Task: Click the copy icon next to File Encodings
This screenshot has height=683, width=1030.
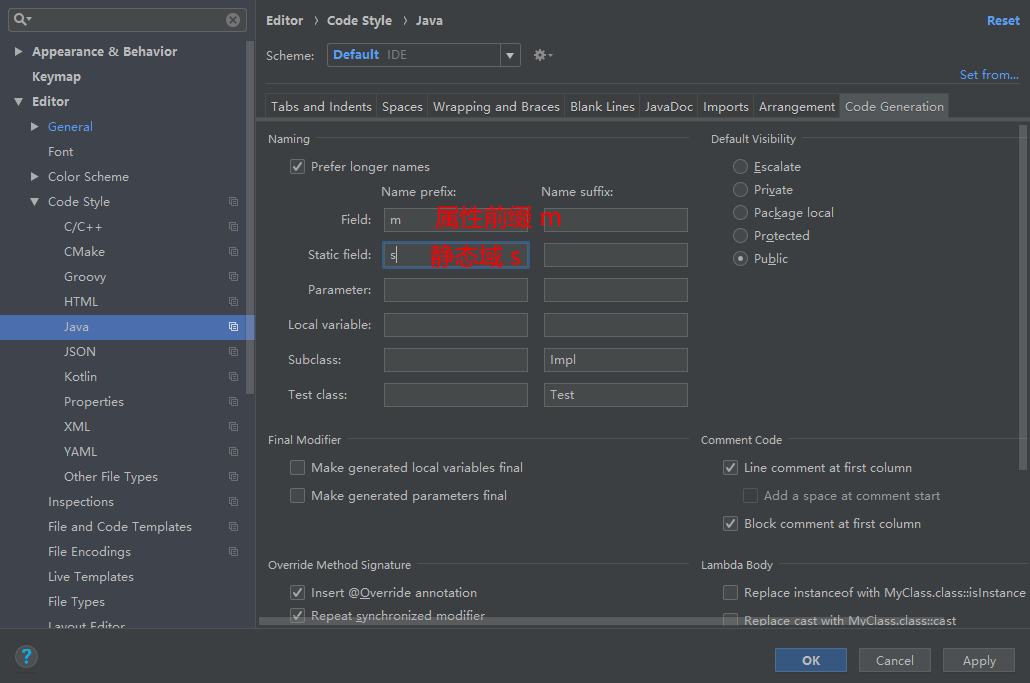Action: click(x=233, y=551)
